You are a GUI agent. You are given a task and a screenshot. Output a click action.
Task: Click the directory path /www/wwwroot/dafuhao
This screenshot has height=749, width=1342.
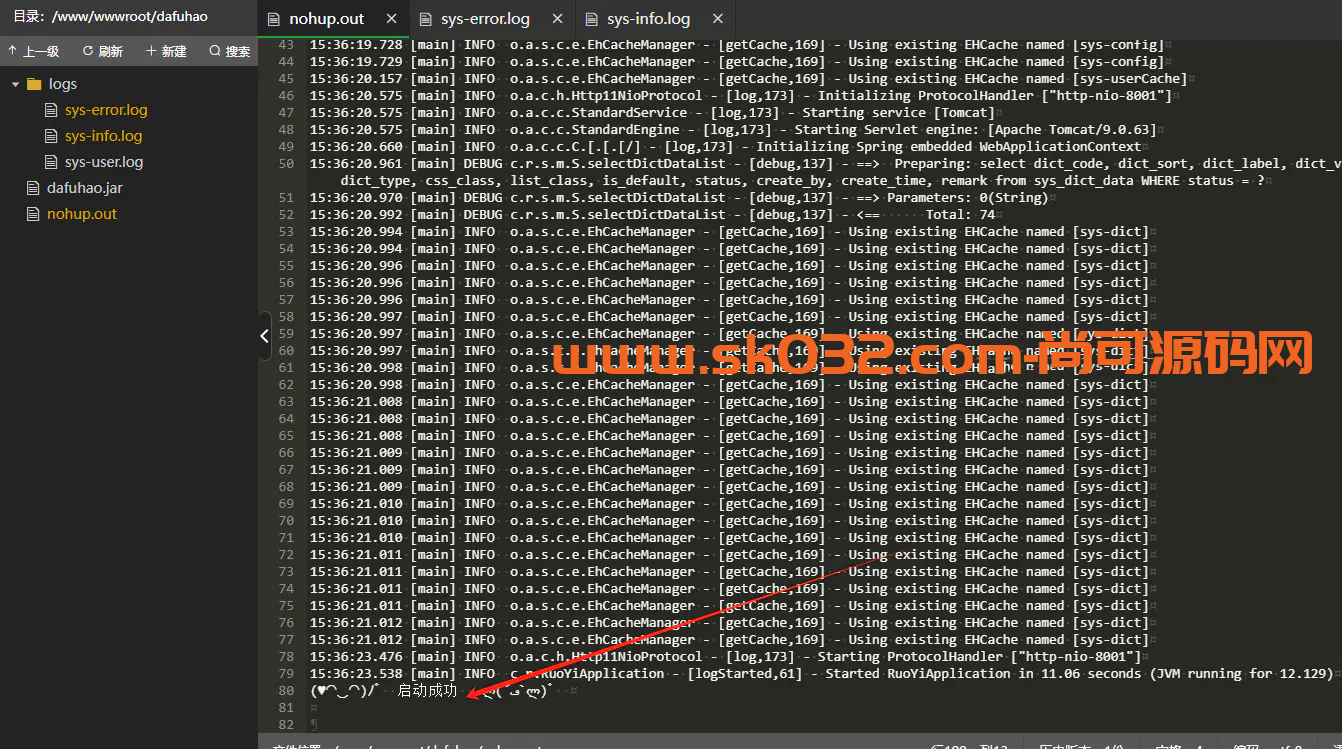coord(128,17)
